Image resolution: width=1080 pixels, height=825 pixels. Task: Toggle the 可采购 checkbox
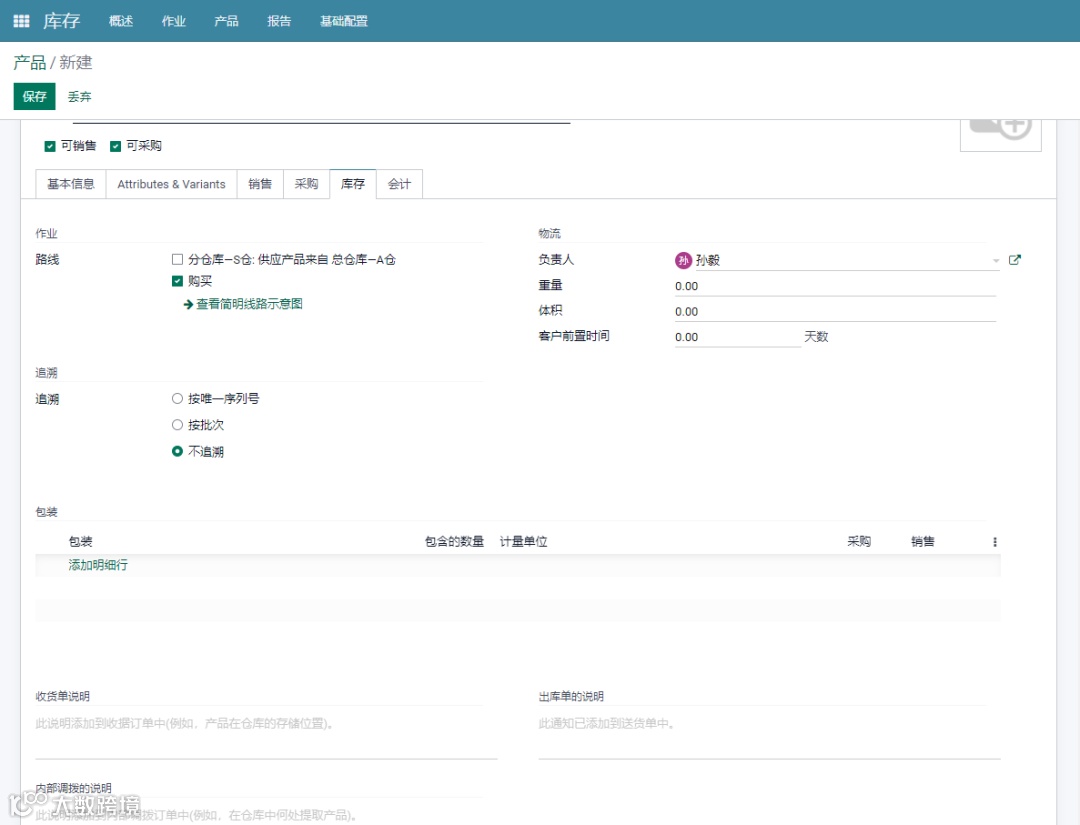click(116, 146)
